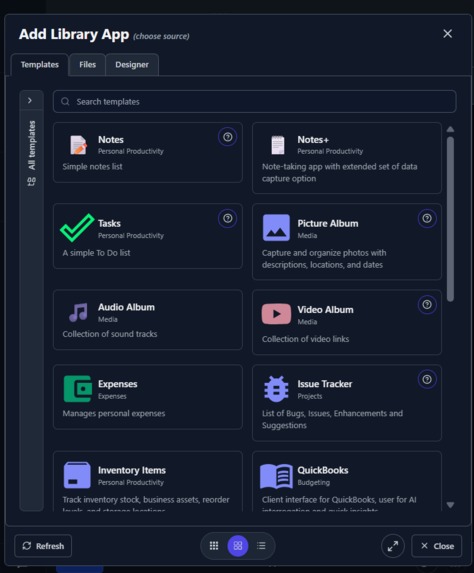Select the Picture Album title
Screen dimensions: 474x573
coord(328,223)
